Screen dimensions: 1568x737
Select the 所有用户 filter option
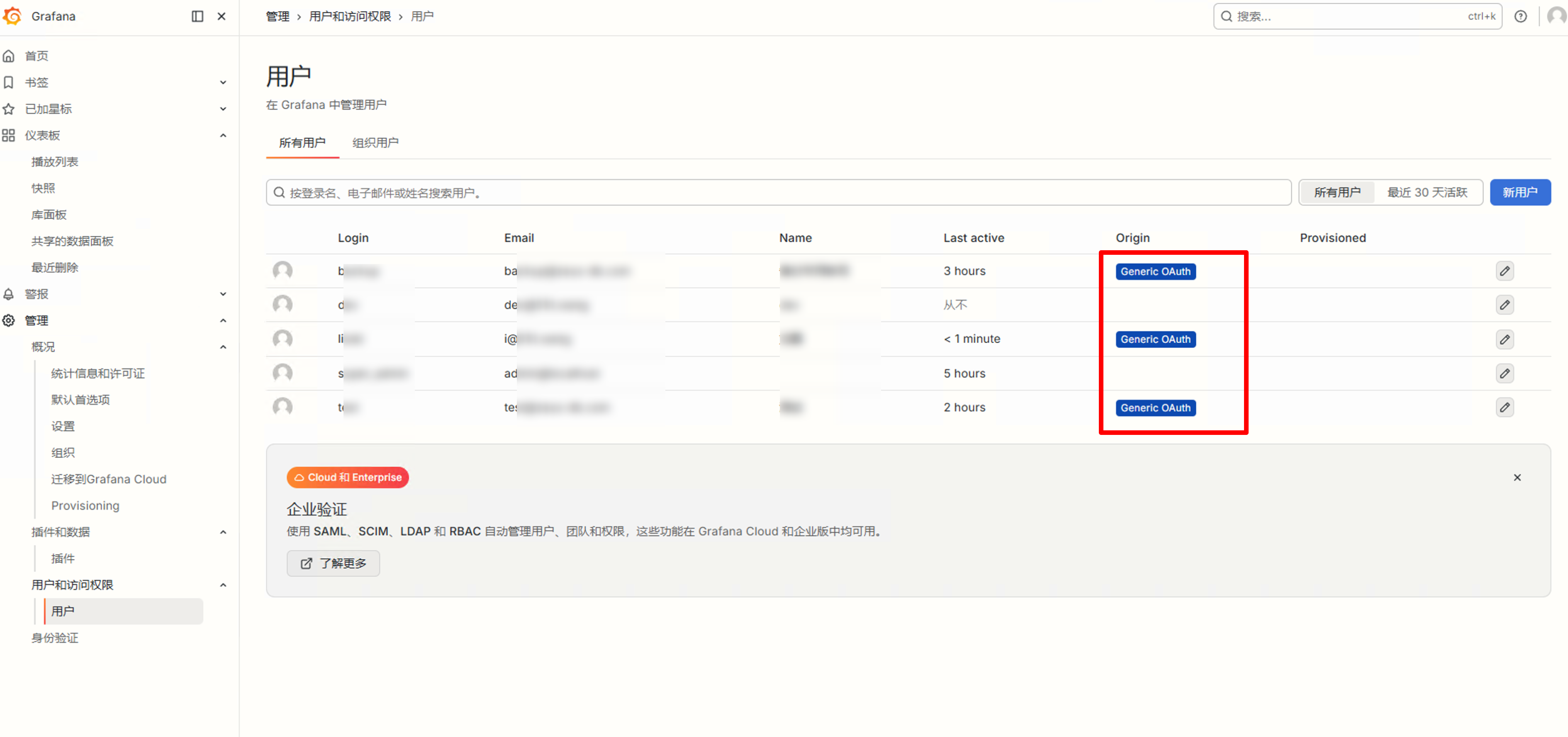point(1337,193)
